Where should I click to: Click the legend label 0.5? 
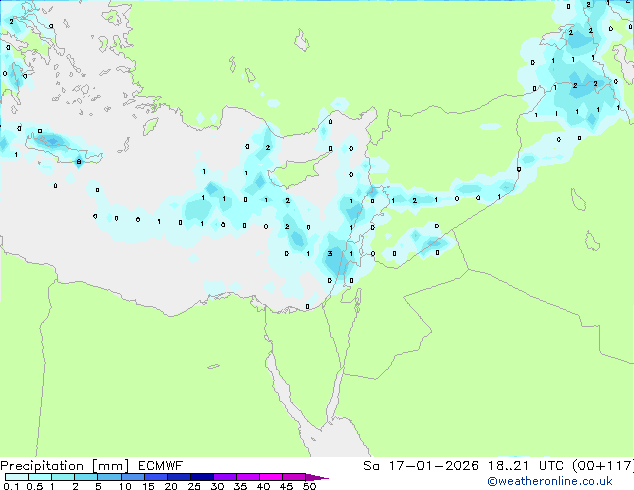(x=34, y=486)
